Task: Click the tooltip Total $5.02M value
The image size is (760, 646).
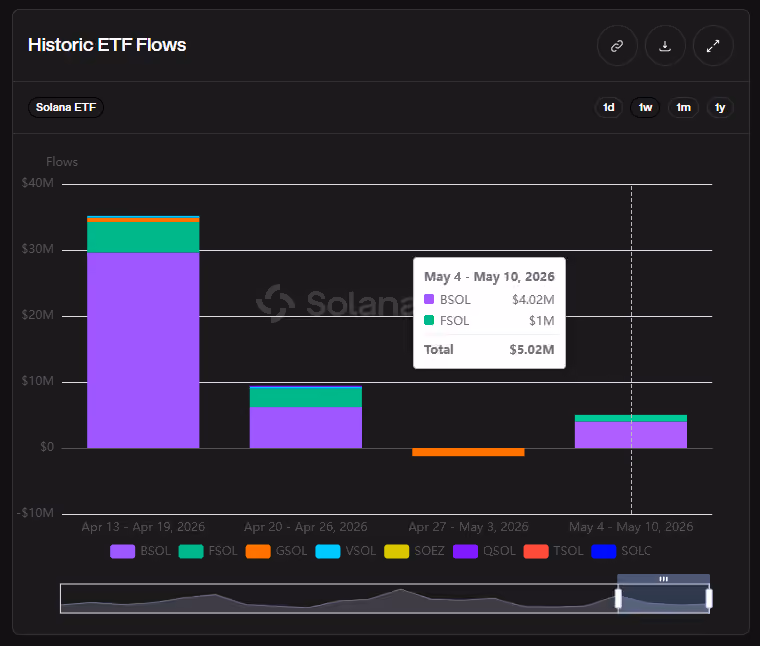Action: 532,349
